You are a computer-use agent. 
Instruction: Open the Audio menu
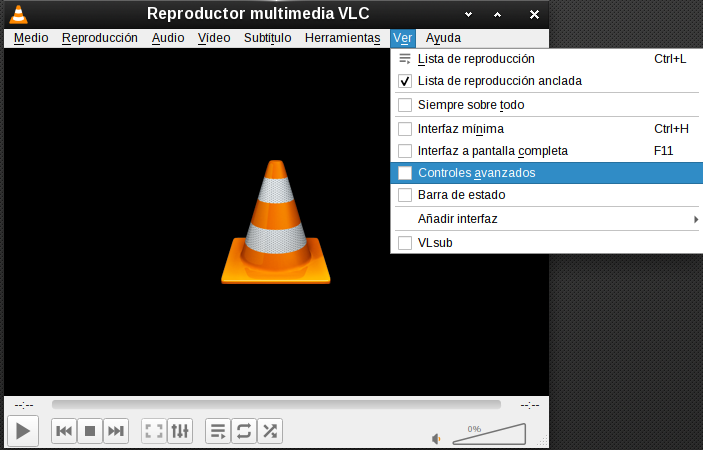pos(168,38)
